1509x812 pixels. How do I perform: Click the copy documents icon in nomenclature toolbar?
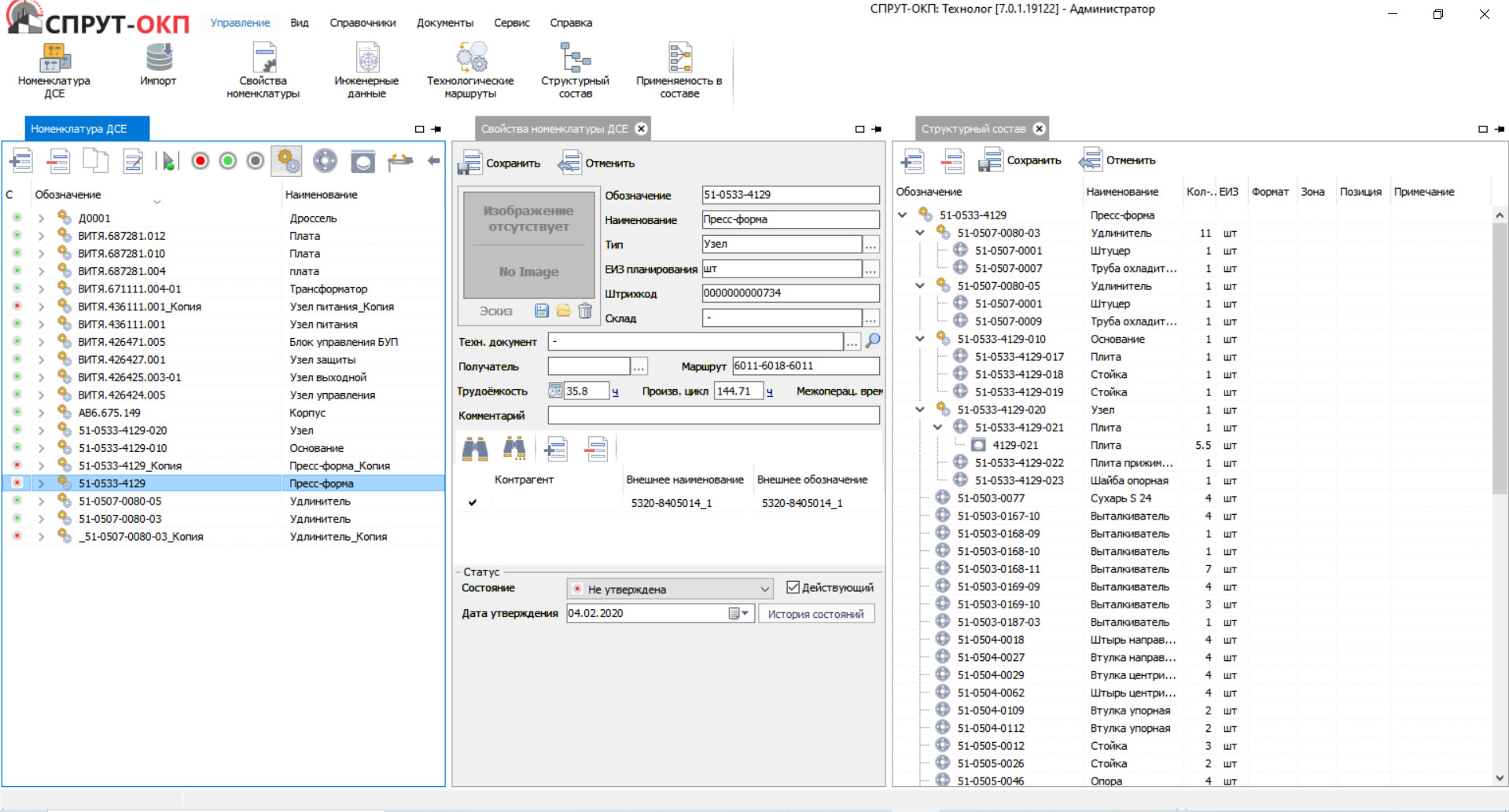[95, 161]
